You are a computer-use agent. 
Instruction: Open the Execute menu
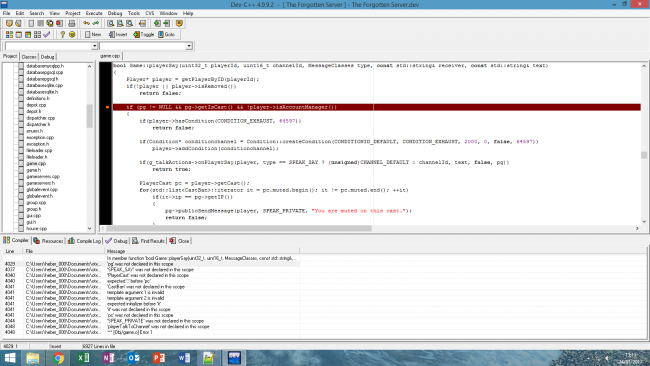click(x=94, y=13)
